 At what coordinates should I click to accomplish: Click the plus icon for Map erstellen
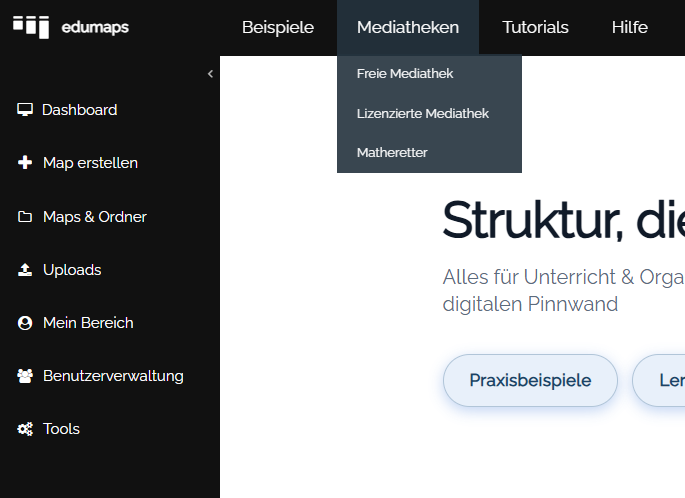pos(25,163)
